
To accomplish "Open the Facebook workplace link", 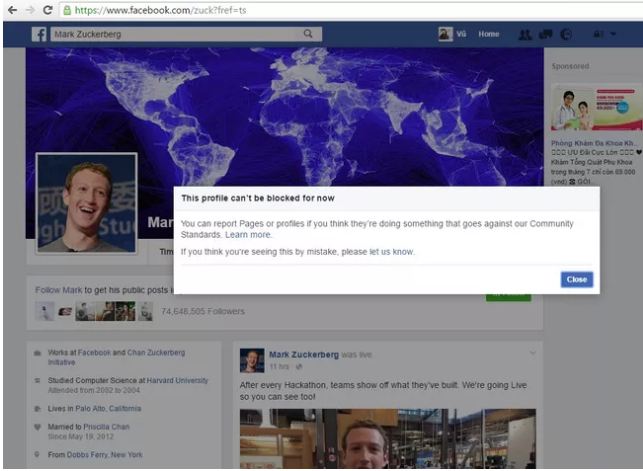I will point(94,353).
